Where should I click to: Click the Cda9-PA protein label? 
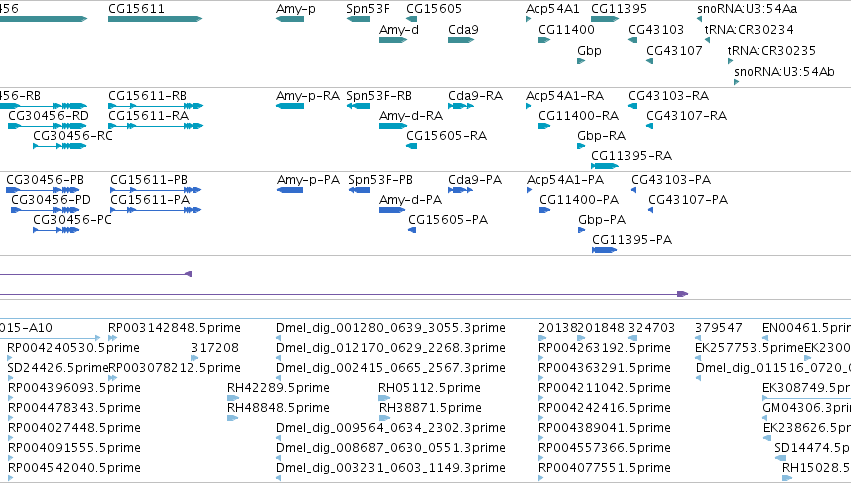pyautogui.click(x=475, y=180)
